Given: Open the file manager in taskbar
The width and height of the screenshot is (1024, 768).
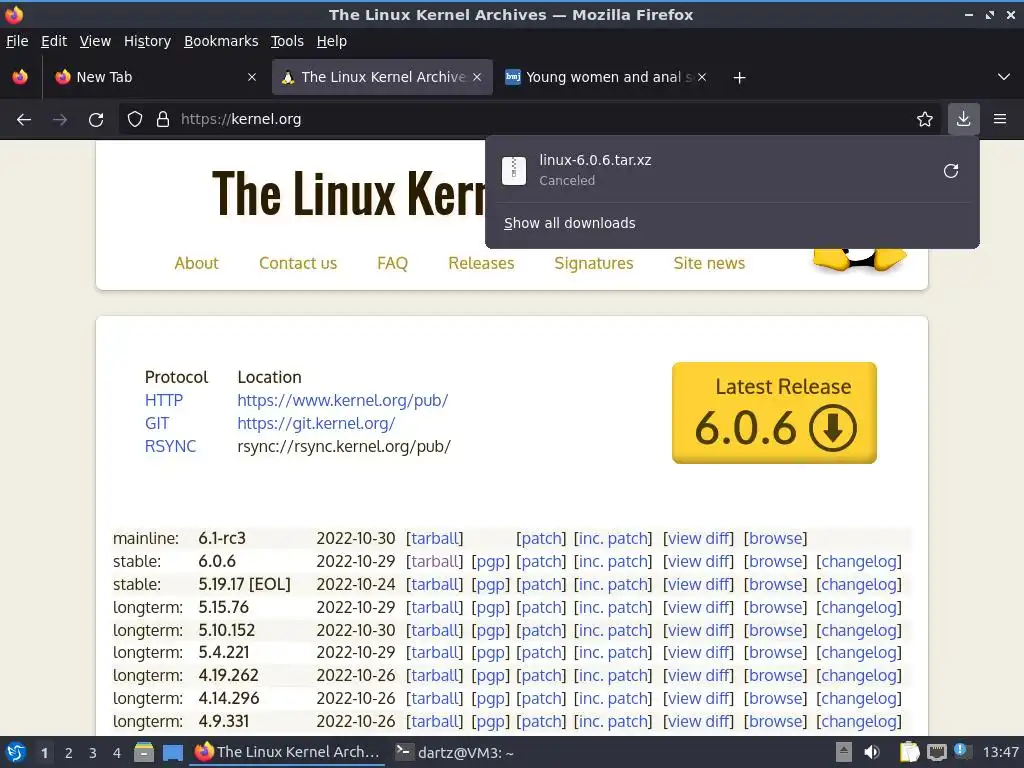Looking at the screenshot, I should [x=144, y=753].
